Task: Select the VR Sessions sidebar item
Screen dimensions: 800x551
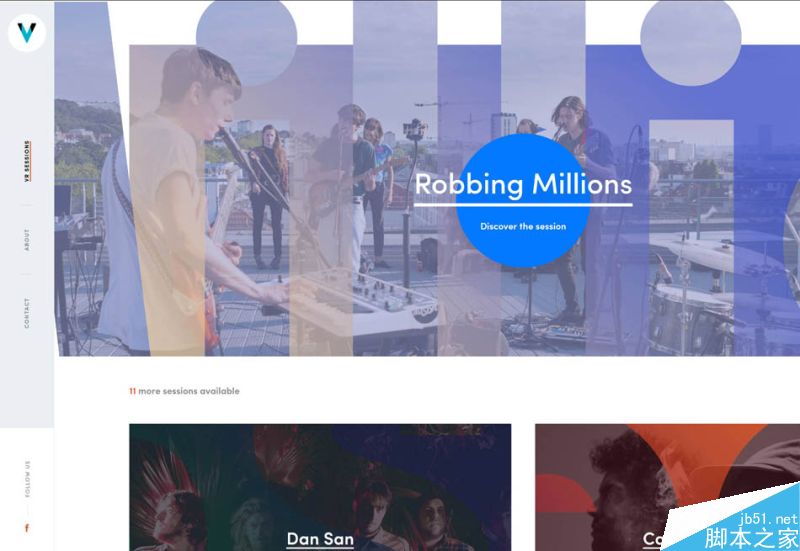Action: tap(27, 161)
